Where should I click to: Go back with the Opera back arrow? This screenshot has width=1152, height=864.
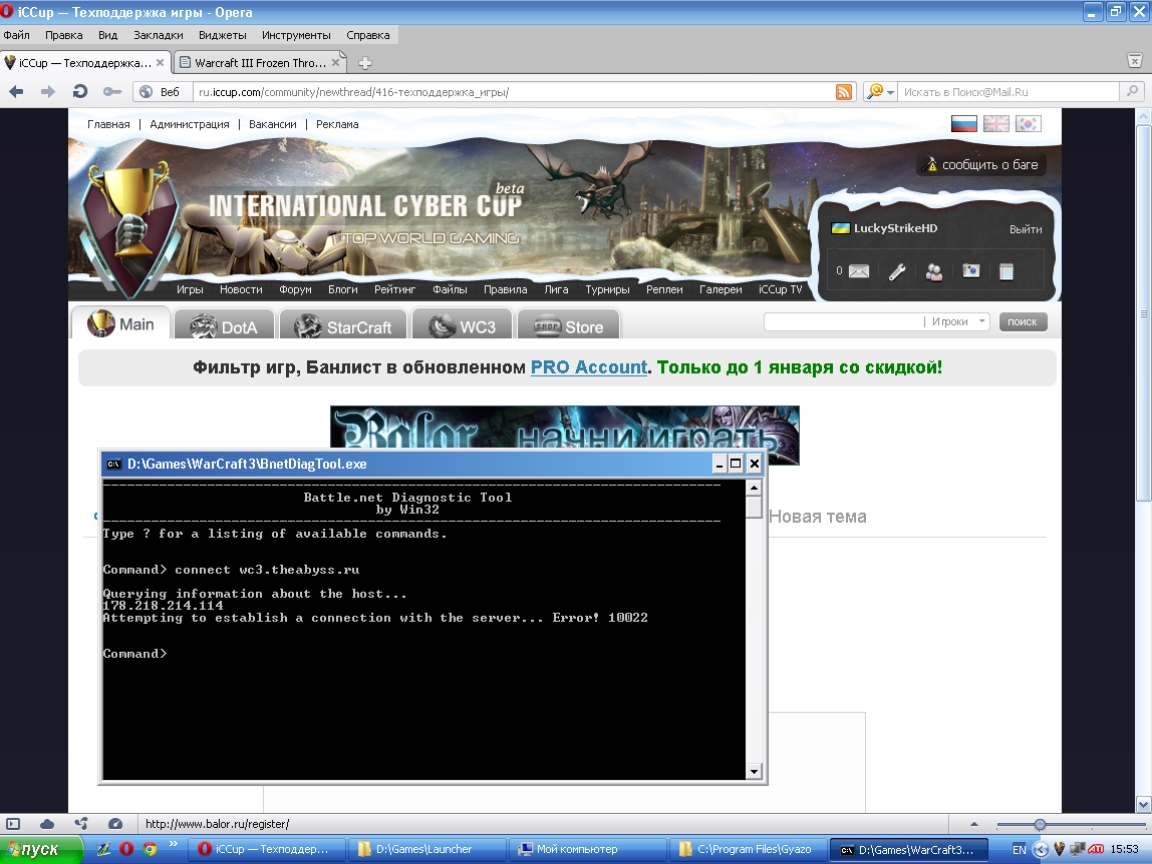[16, 92]
